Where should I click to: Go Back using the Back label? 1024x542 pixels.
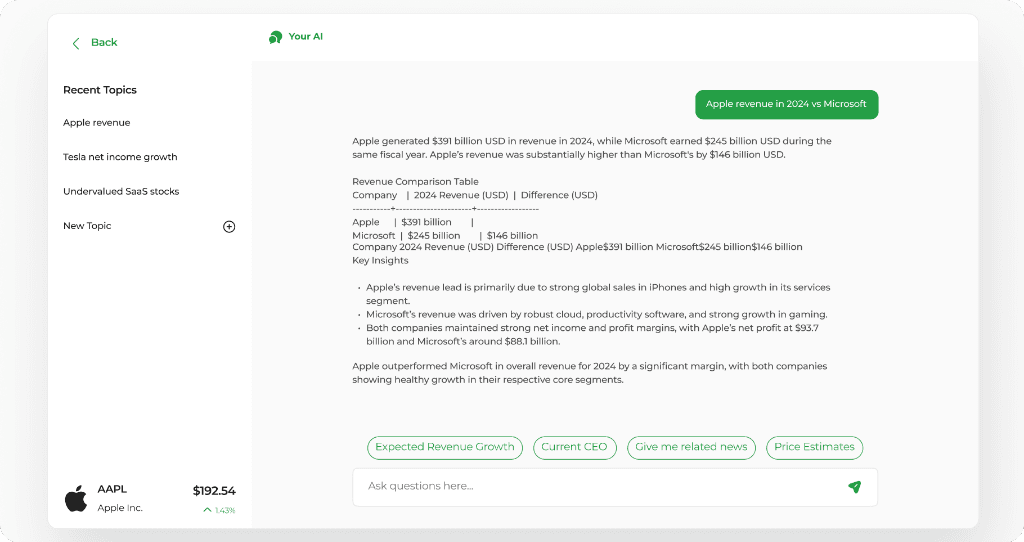click(x=104, y=42)
